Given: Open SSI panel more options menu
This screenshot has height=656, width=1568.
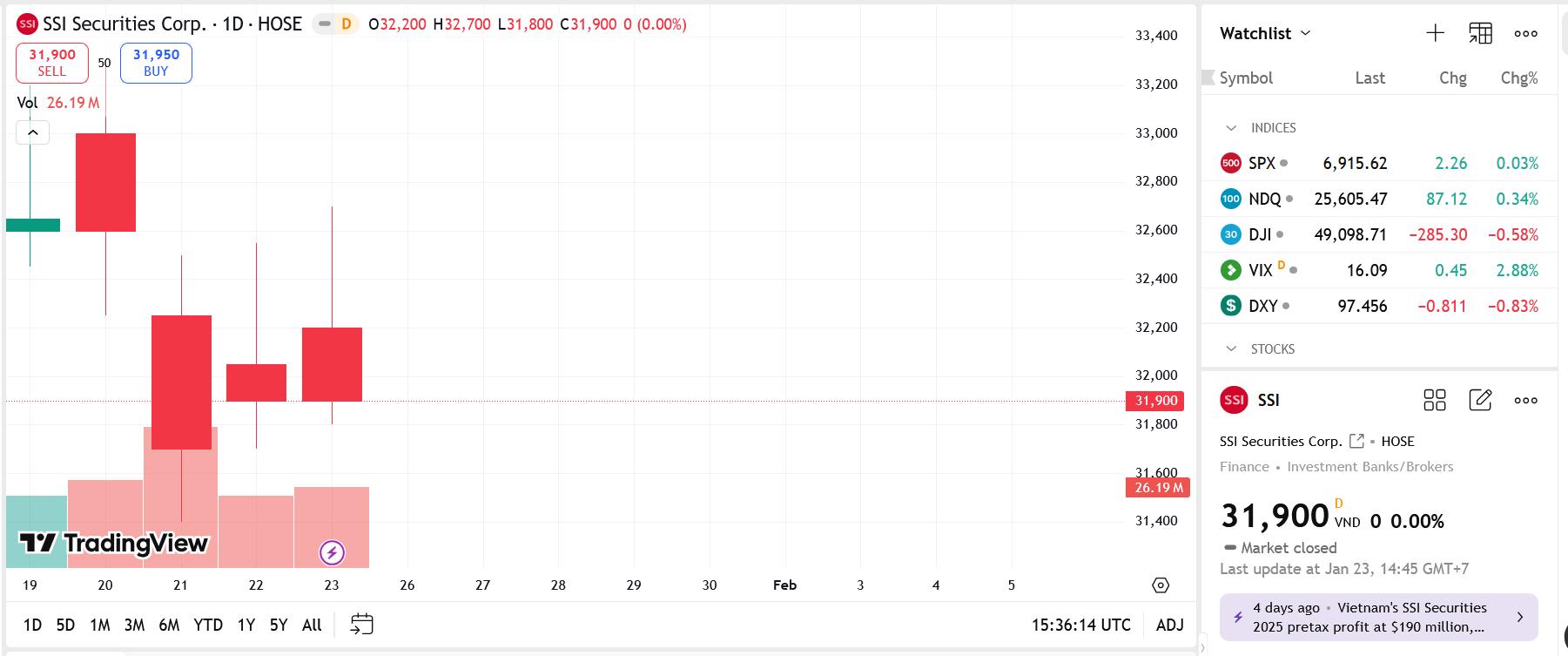Looking at the screenshot, I should point(1525,400).
